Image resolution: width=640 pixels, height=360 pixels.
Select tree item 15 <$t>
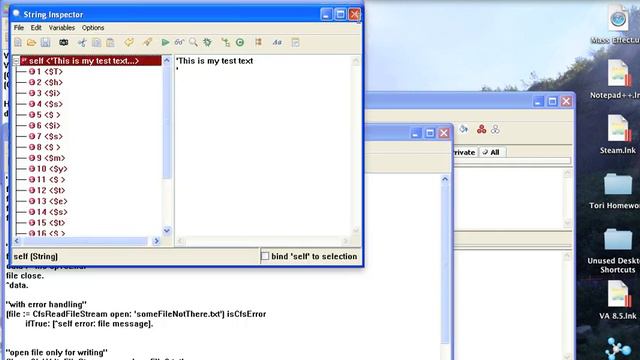point(47,222)
